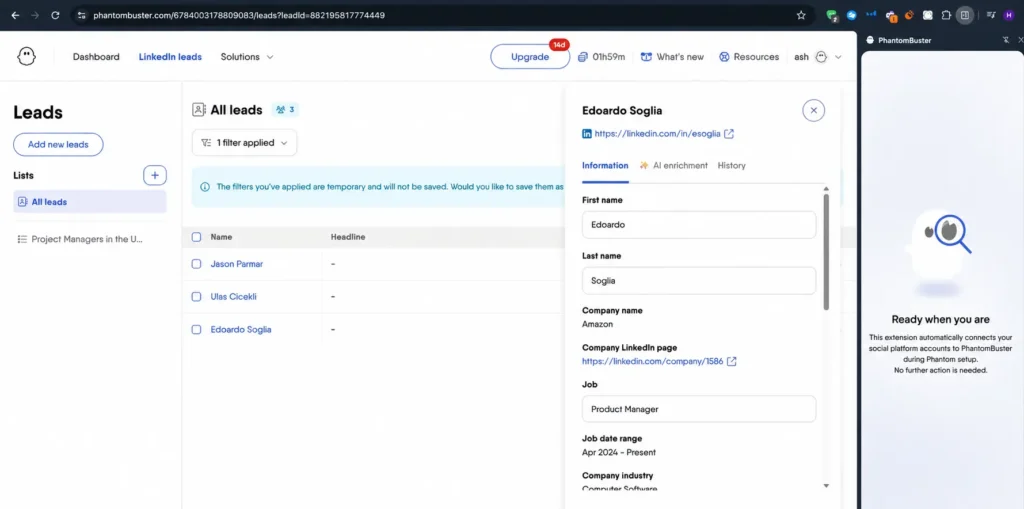Open Resources menu
The width and height of the screenshot is (1024, 509).
pyautogui.click(x=749, y=57)
